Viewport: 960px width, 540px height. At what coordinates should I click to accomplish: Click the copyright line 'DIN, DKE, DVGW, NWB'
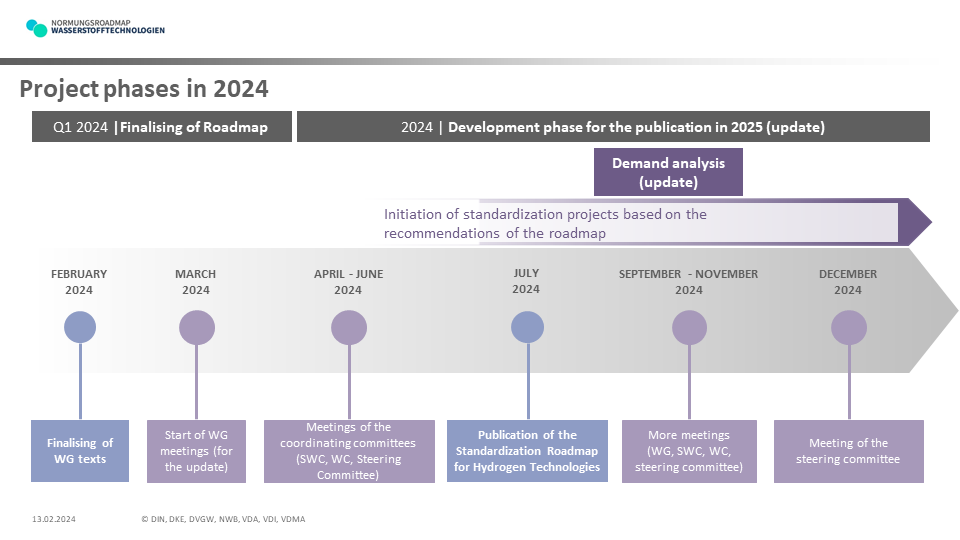[x=223, y=519]
